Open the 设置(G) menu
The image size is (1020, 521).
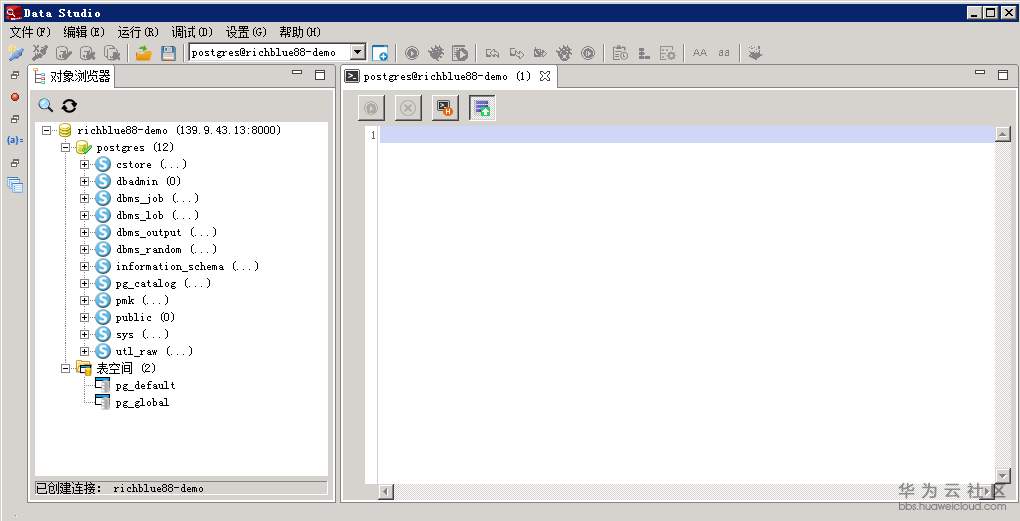pos(246,32)
